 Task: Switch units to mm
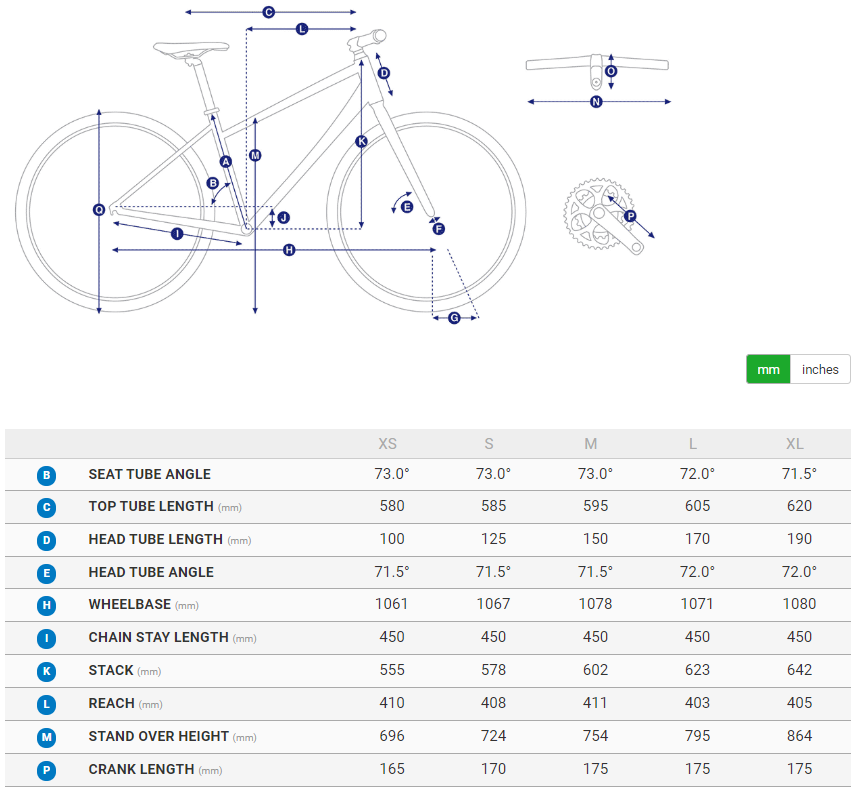click(768, 370)
